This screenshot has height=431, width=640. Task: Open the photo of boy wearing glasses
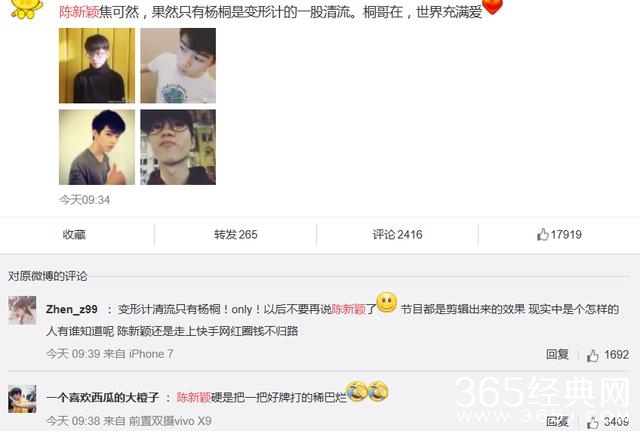click(x=178, y=147)
